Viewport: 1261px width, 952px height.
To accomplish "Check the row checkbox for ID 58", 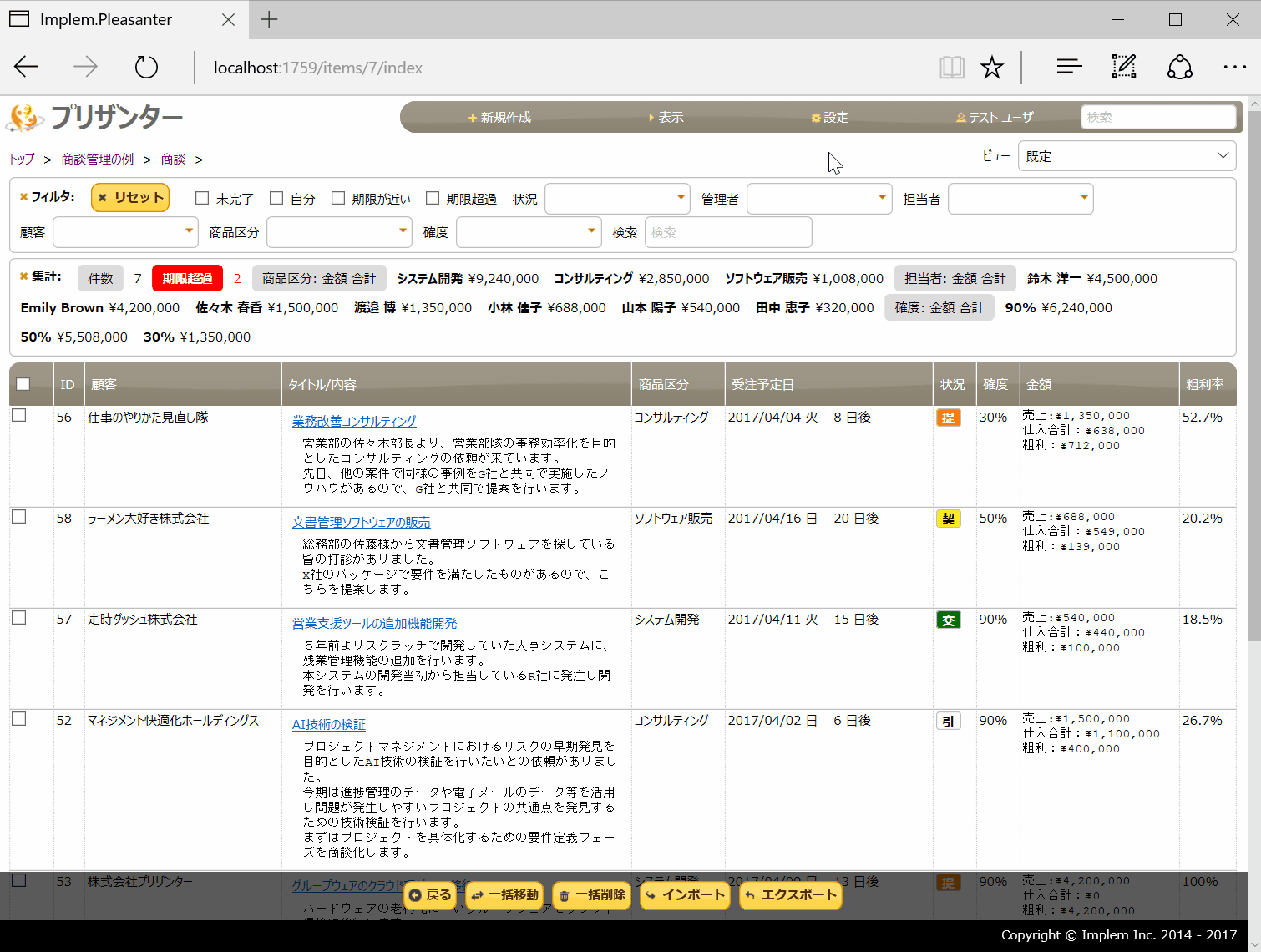I will pyautogui.click(x=18, y=517).
